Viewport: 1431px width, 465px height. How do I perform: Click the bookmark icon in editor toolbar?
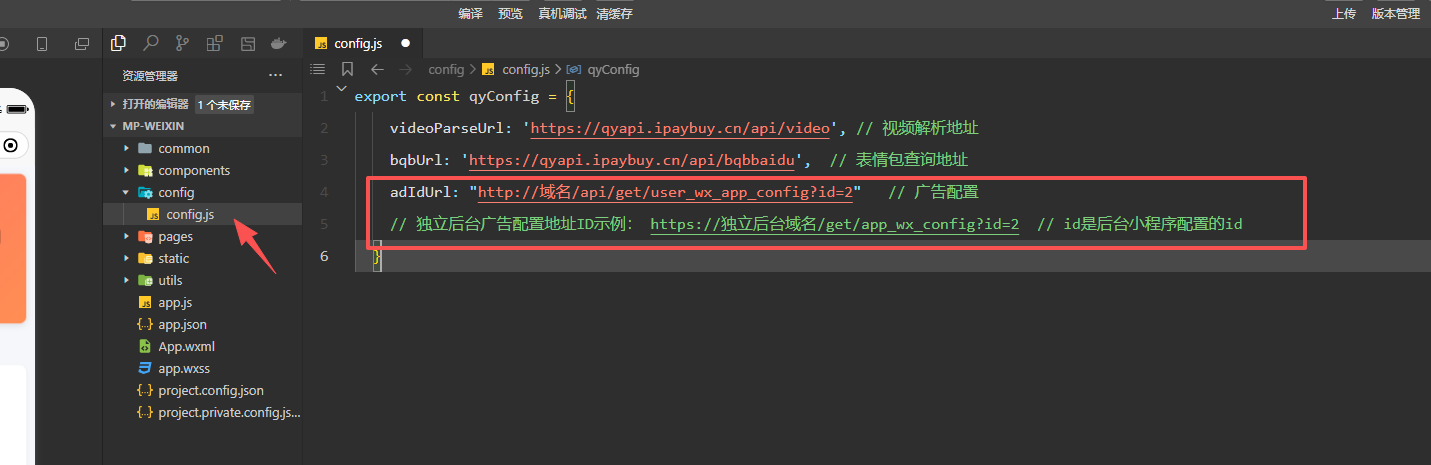point(347,69)
